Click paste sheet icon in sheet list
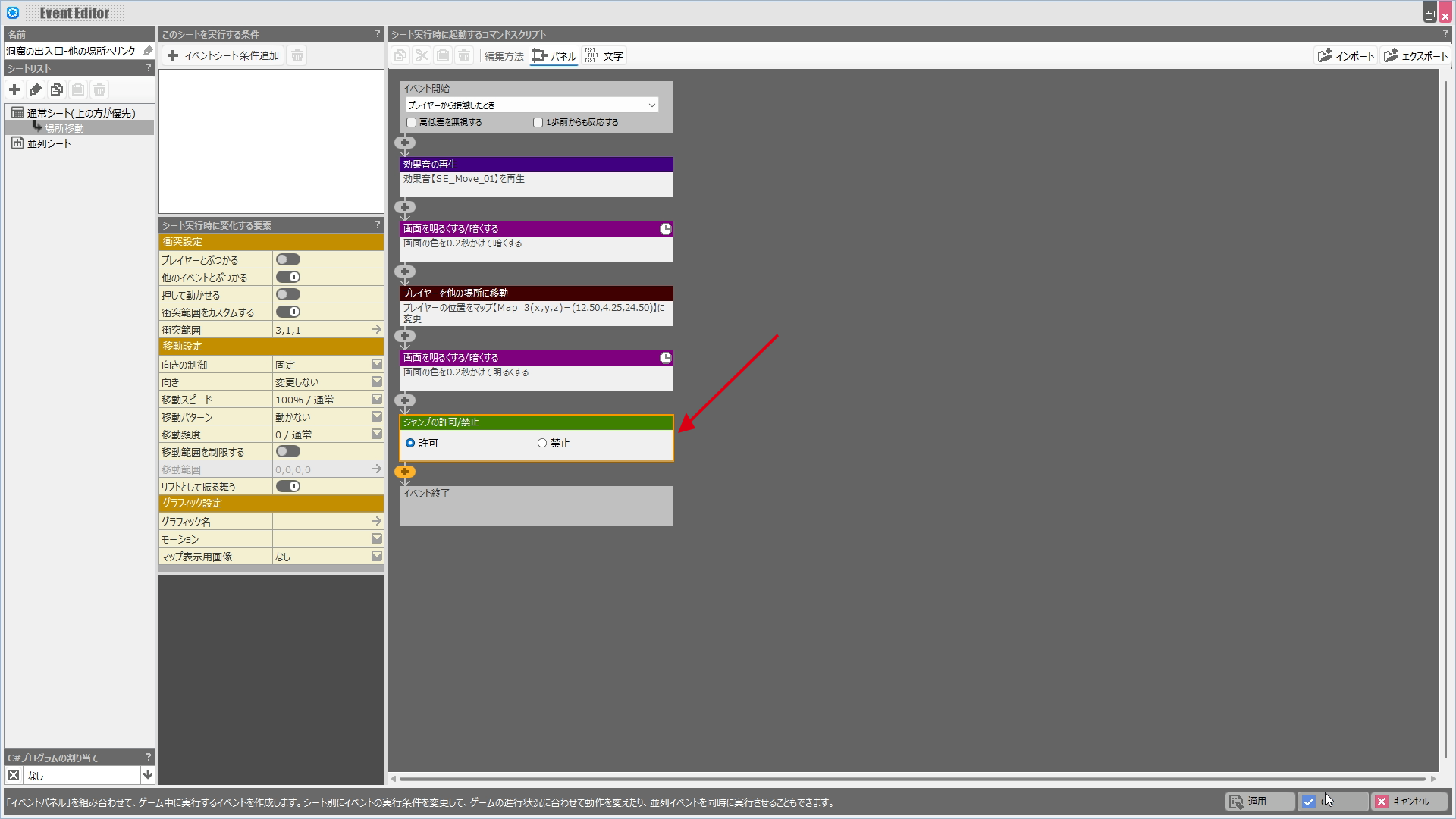The width and height of the screenshot is (1456, 819). click(78, 89)
